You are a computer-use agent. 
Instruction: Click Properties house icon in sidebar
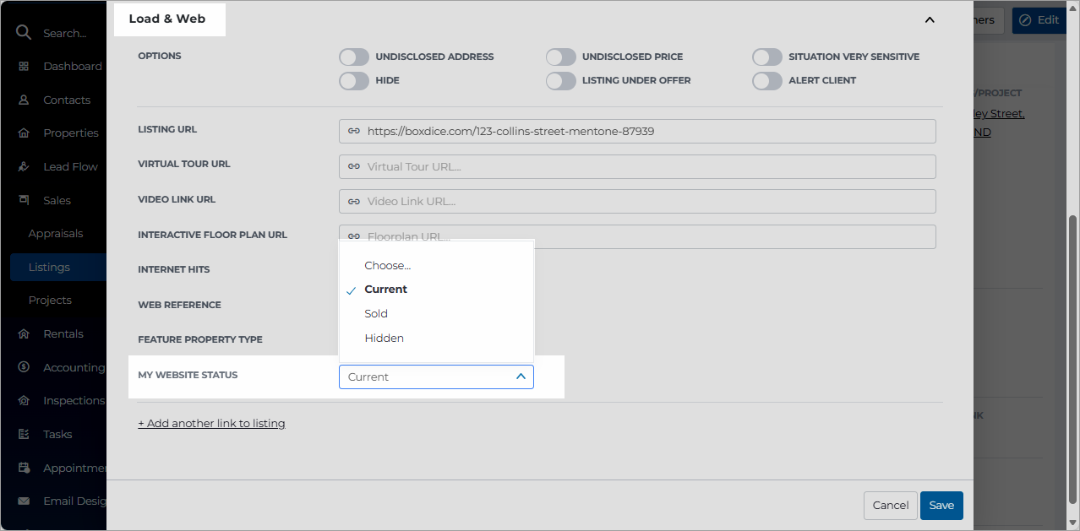click(x=24, y=133)
